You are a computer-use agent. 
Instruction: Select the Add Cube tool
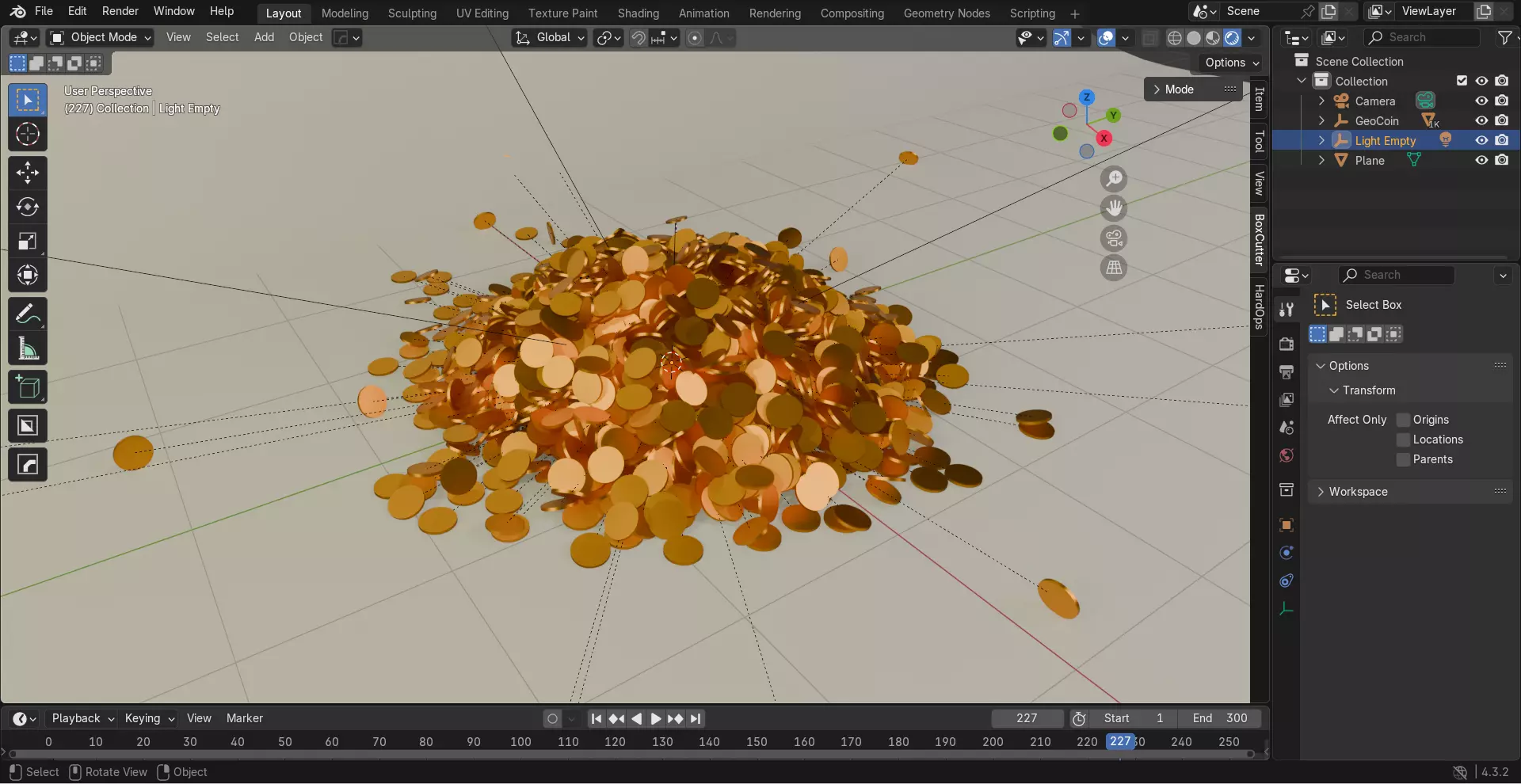(x=28, y=386)
